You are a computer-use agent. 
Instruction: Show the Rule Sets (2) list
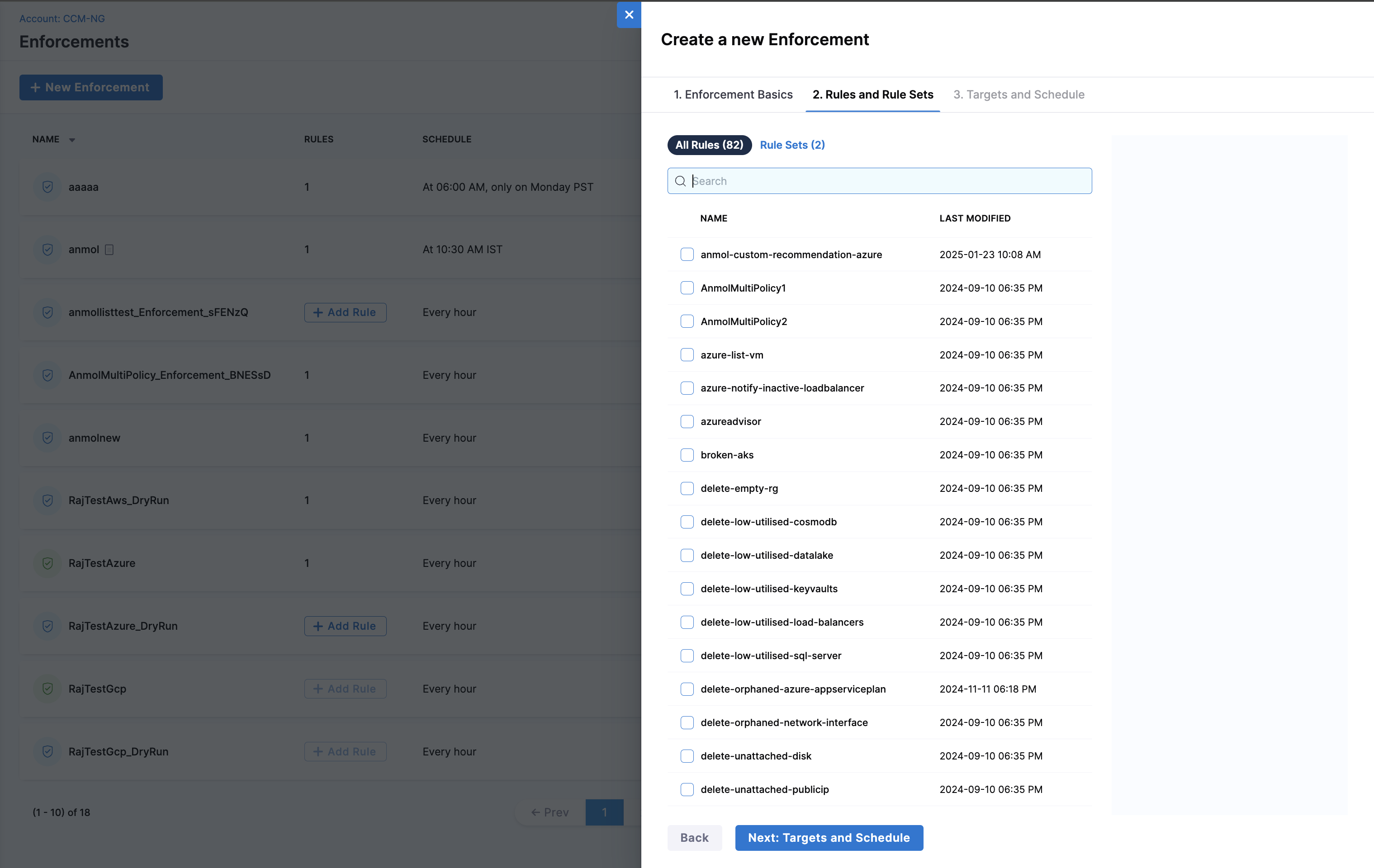point(792,145)
